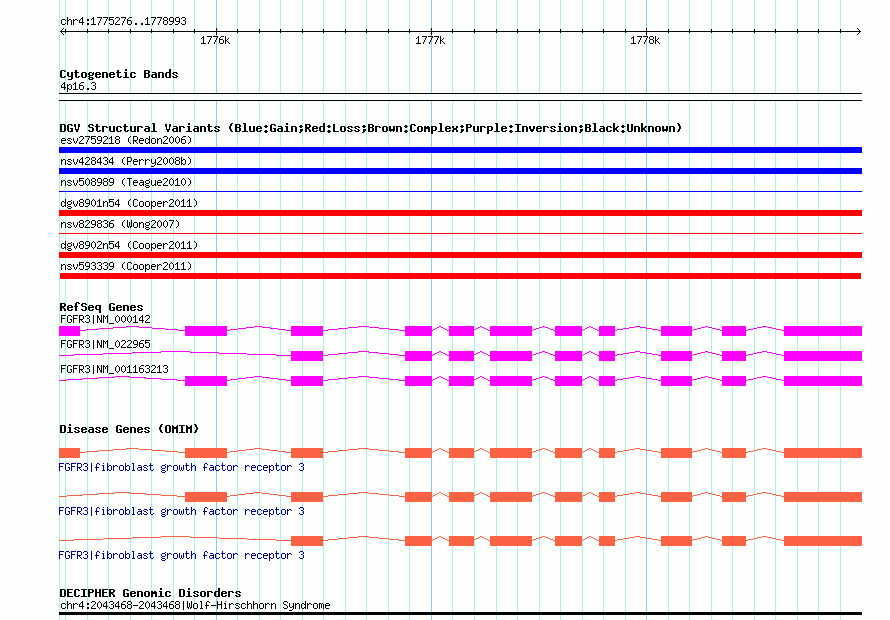Select the RefSeq Genes track title
The image size is (890, 620).
coord(101,307)
